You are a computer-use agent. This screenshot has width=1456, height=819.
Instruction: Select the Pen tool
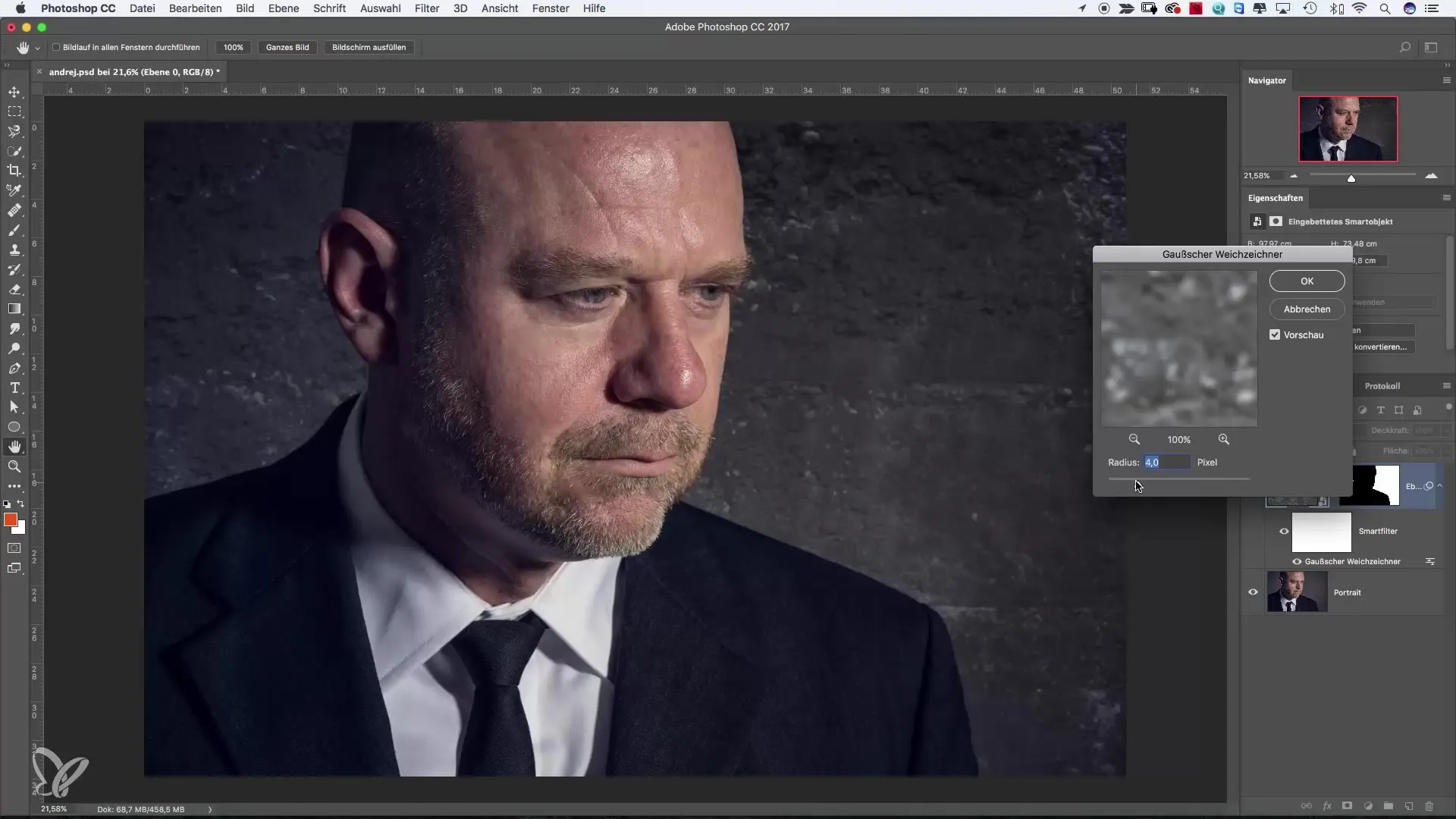[14, 368]
